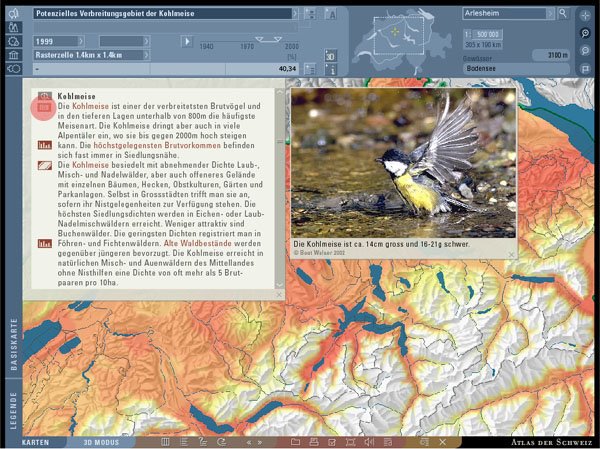Go to previous with « arrow
This screenshot has height=449, width=600.
point(249,442)
